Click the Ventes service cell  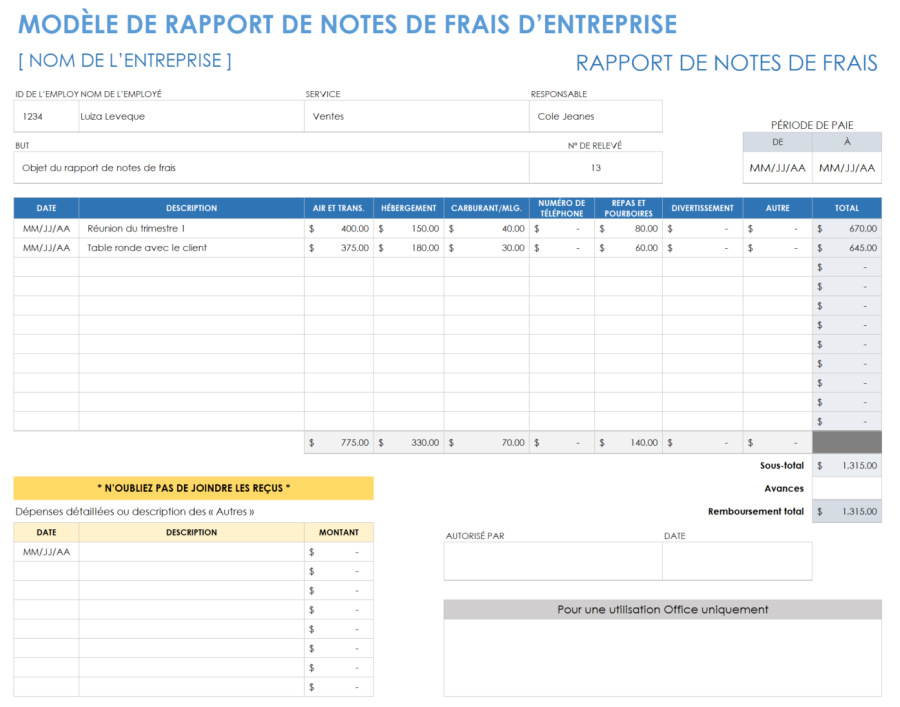410,116
